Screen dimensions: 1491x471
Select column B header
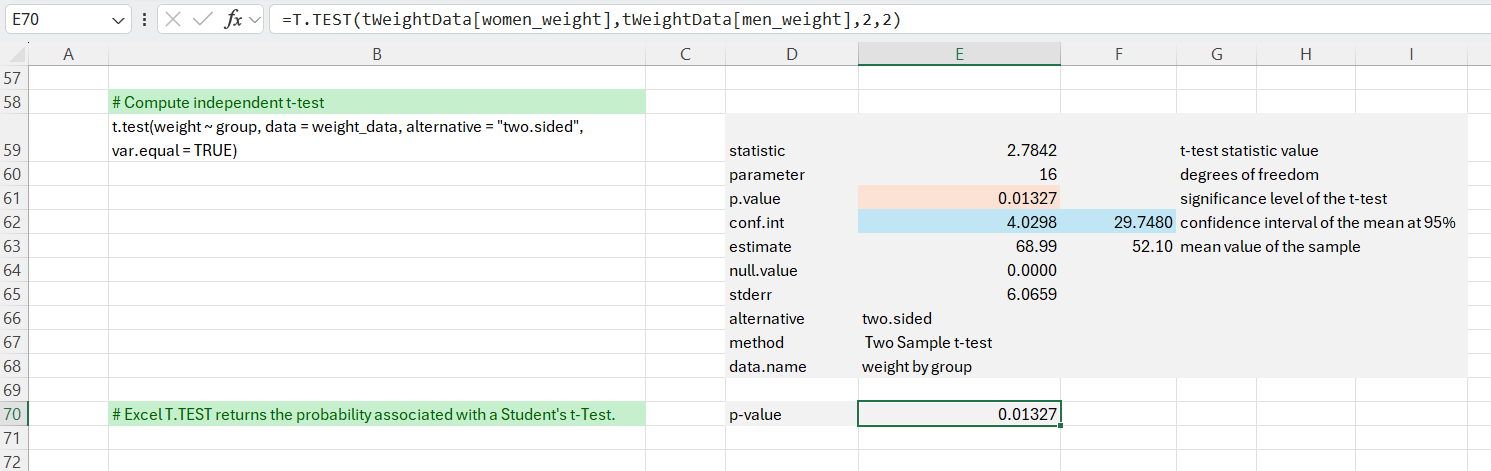tap(376, 55)
